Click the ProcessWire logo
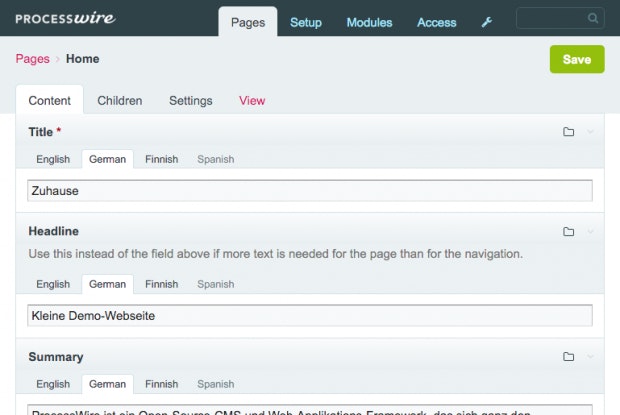The width and height of the screenshot is (620, 415). [65, 18]
